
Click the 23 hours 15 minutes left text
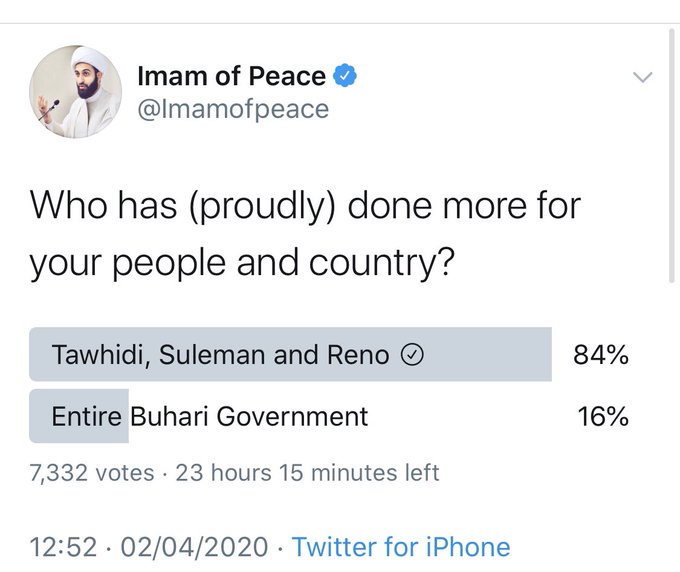point(307,473)
